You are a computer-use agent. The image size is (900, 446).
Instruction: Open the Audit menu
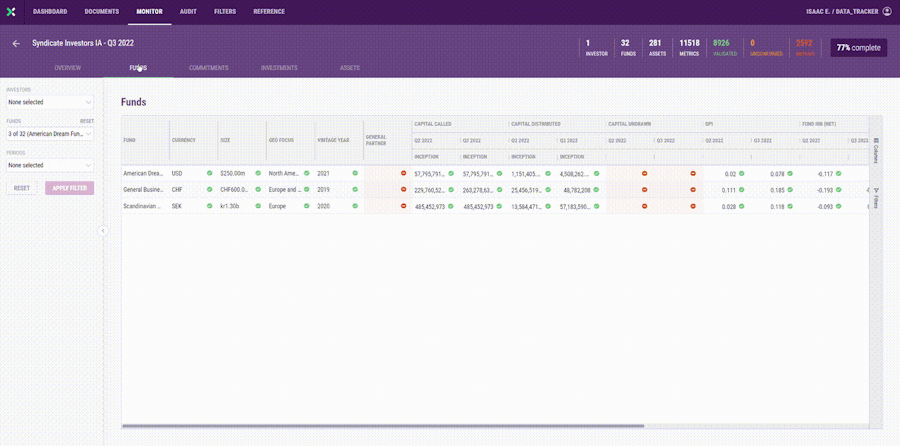tap(188, 11)
